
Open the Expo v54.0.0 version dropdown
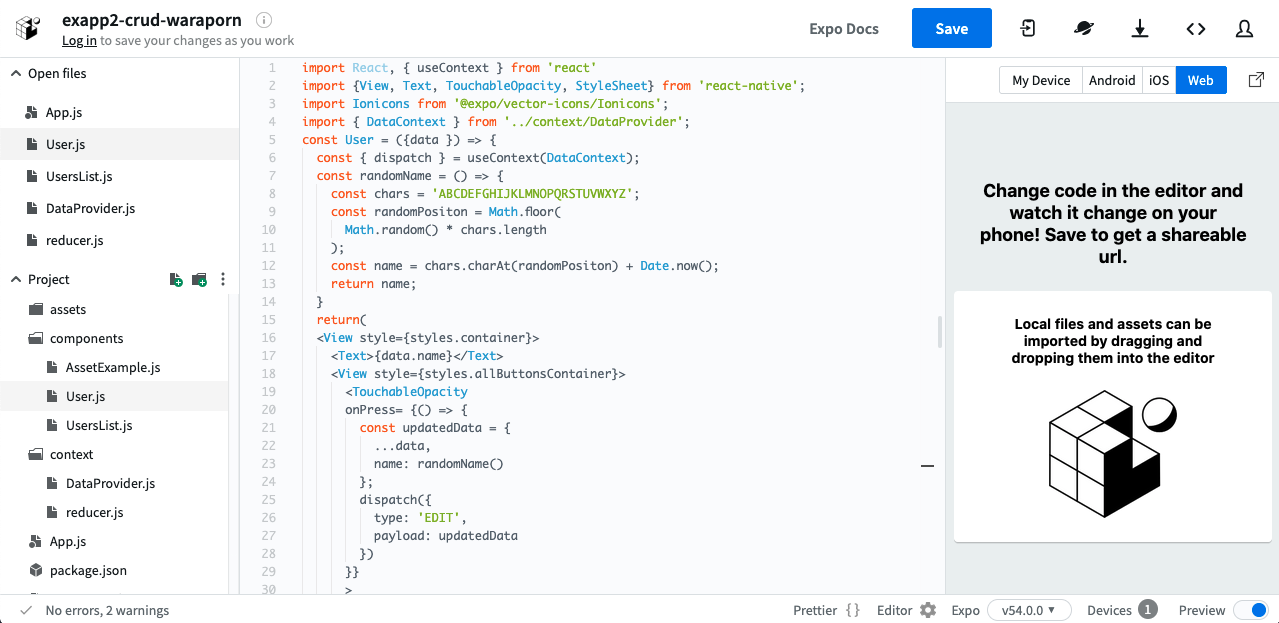[1029, 610]
